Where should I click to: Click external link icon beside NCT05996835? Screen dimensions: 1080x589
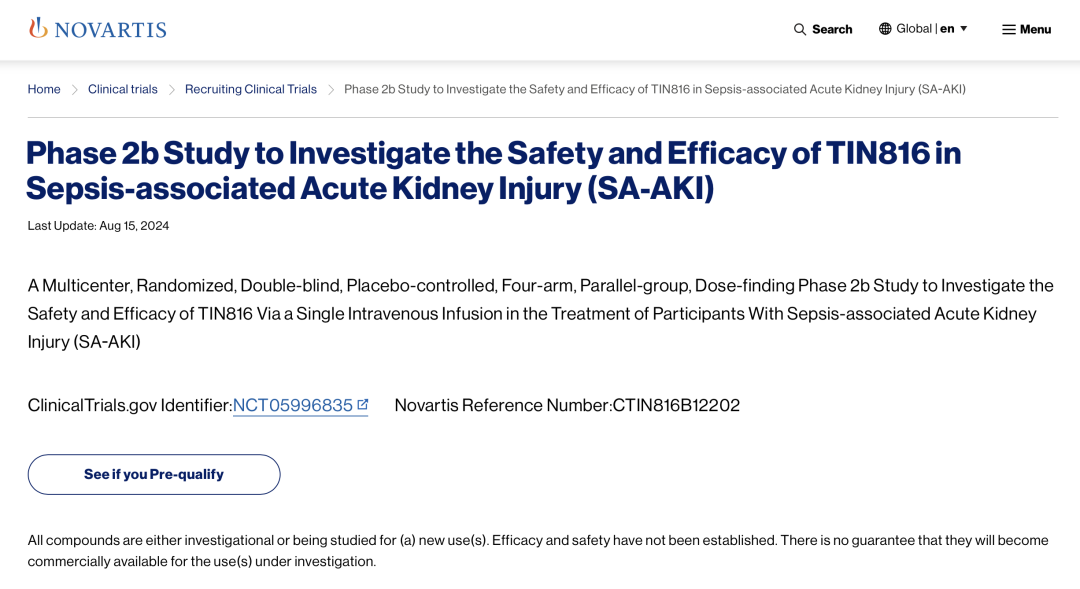tap(362, 404)
